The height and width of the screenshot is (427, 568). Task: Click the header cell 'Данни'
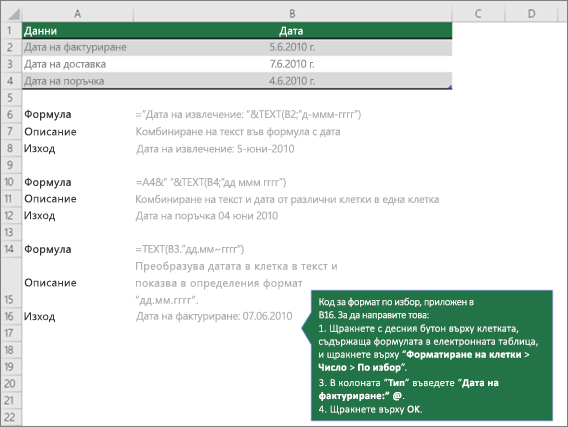point(78,31)
